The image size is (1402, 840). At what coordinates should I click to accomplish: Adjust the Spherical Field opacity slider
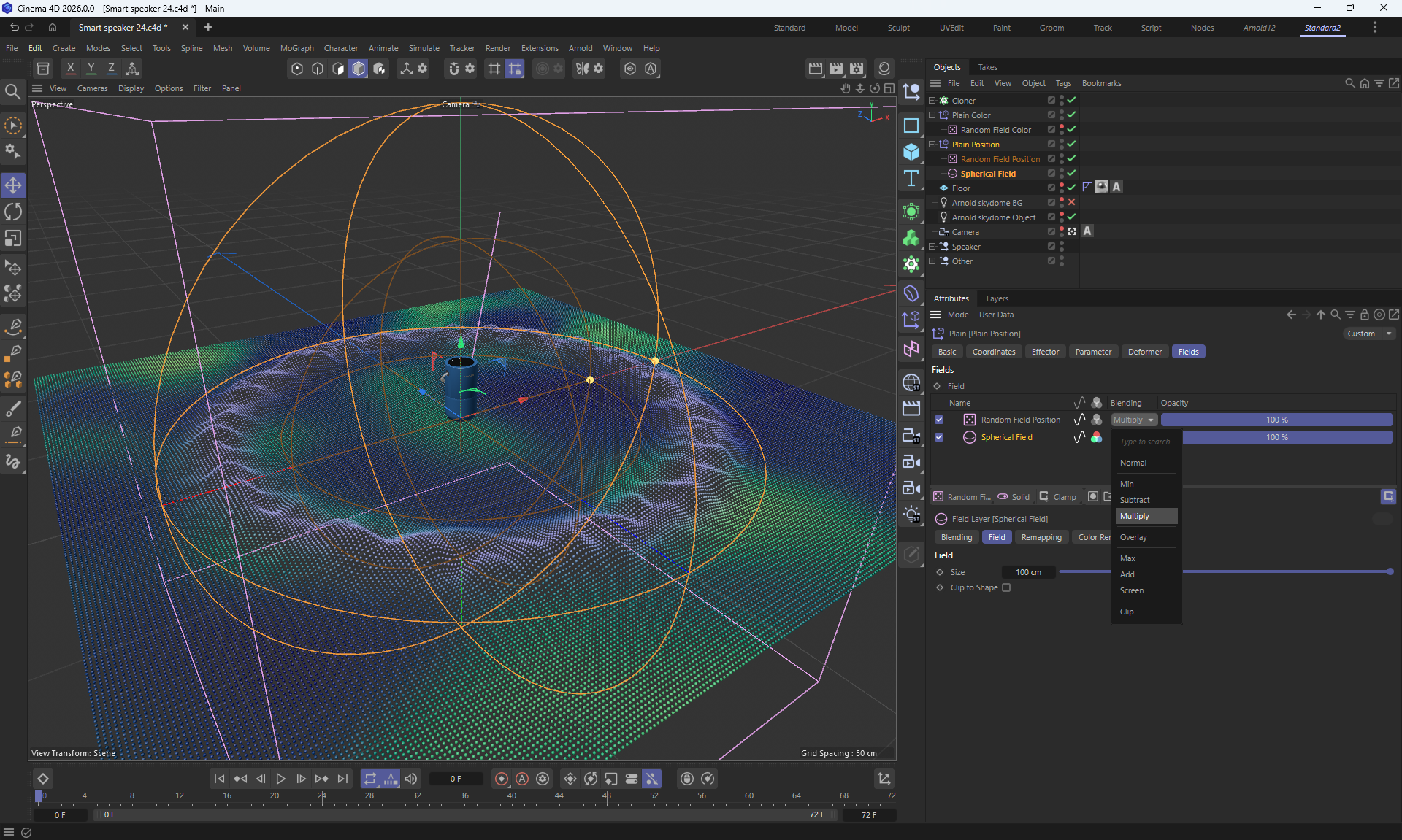[1287, 437]
